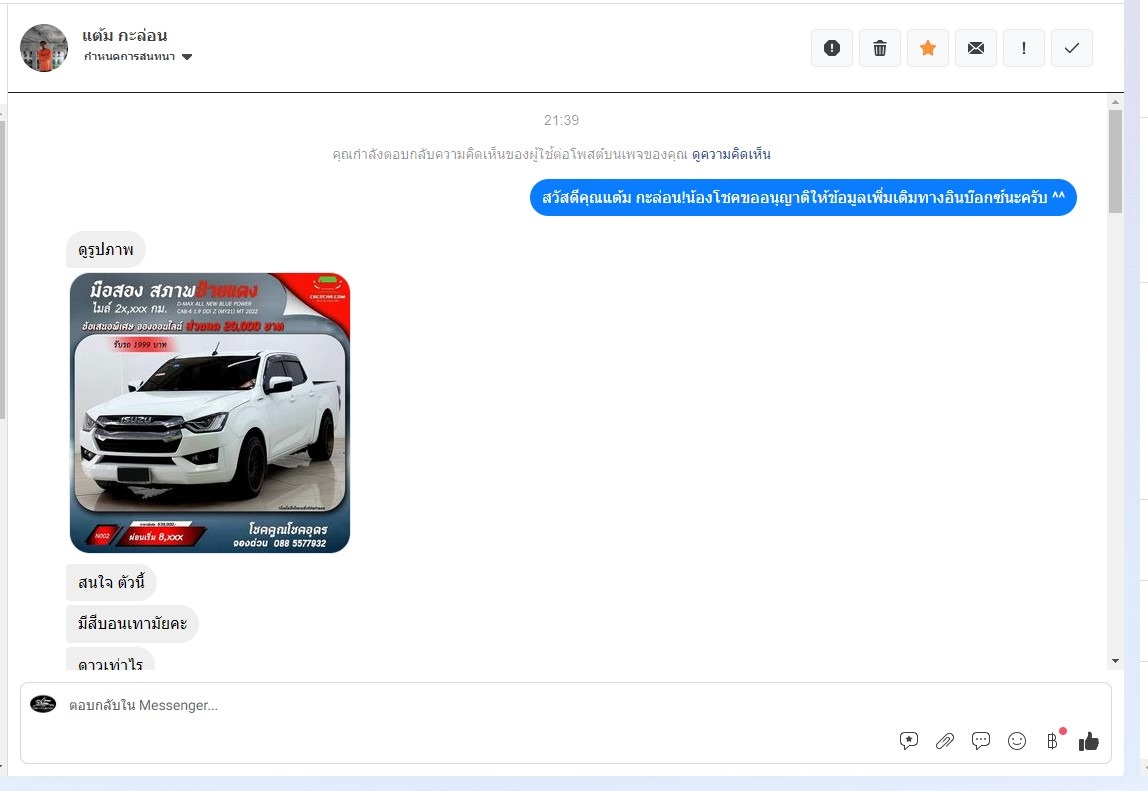Open saved replies star-bubble icon

click(x=909, y=741)
